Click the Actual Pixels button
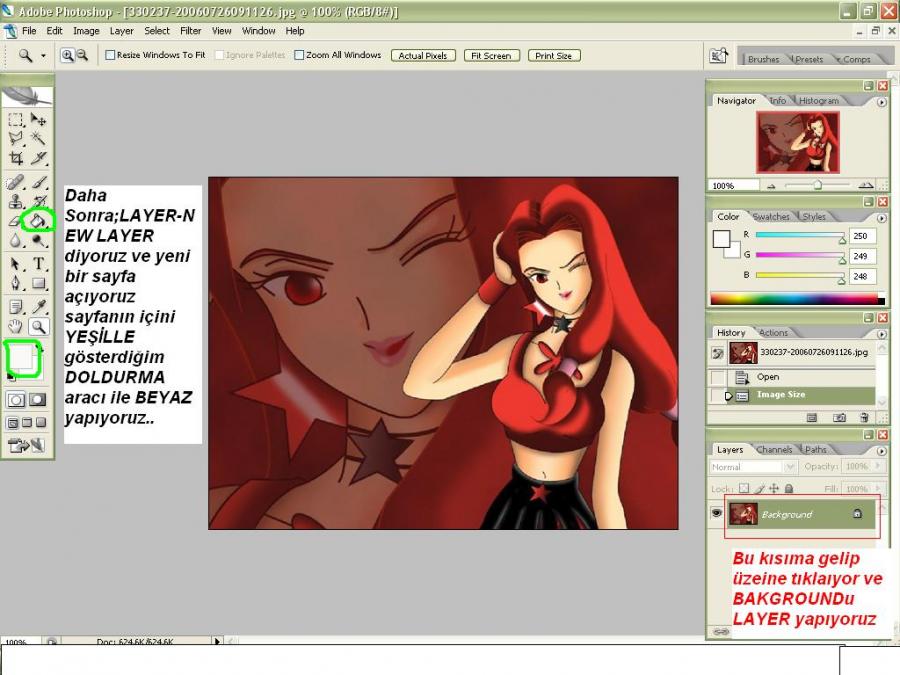Image resolution: width=900 pixels, height=675 pixels. tap(423, 56)
